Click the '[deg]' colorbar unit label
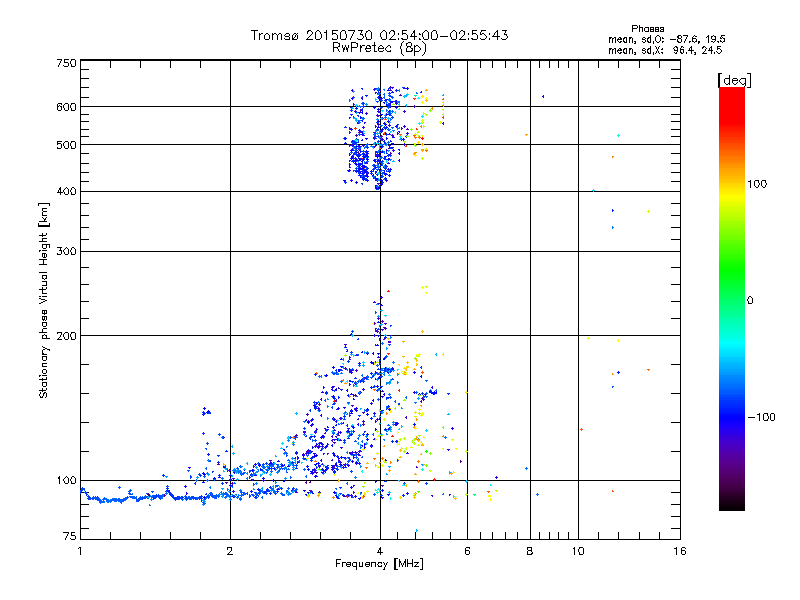 pyautogui.click(x=734, y=80)
